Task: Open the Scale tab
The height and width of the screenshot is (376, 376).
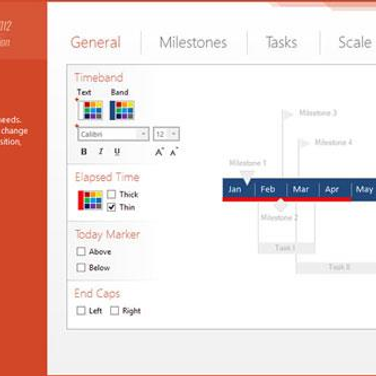Action: (355, 43)
